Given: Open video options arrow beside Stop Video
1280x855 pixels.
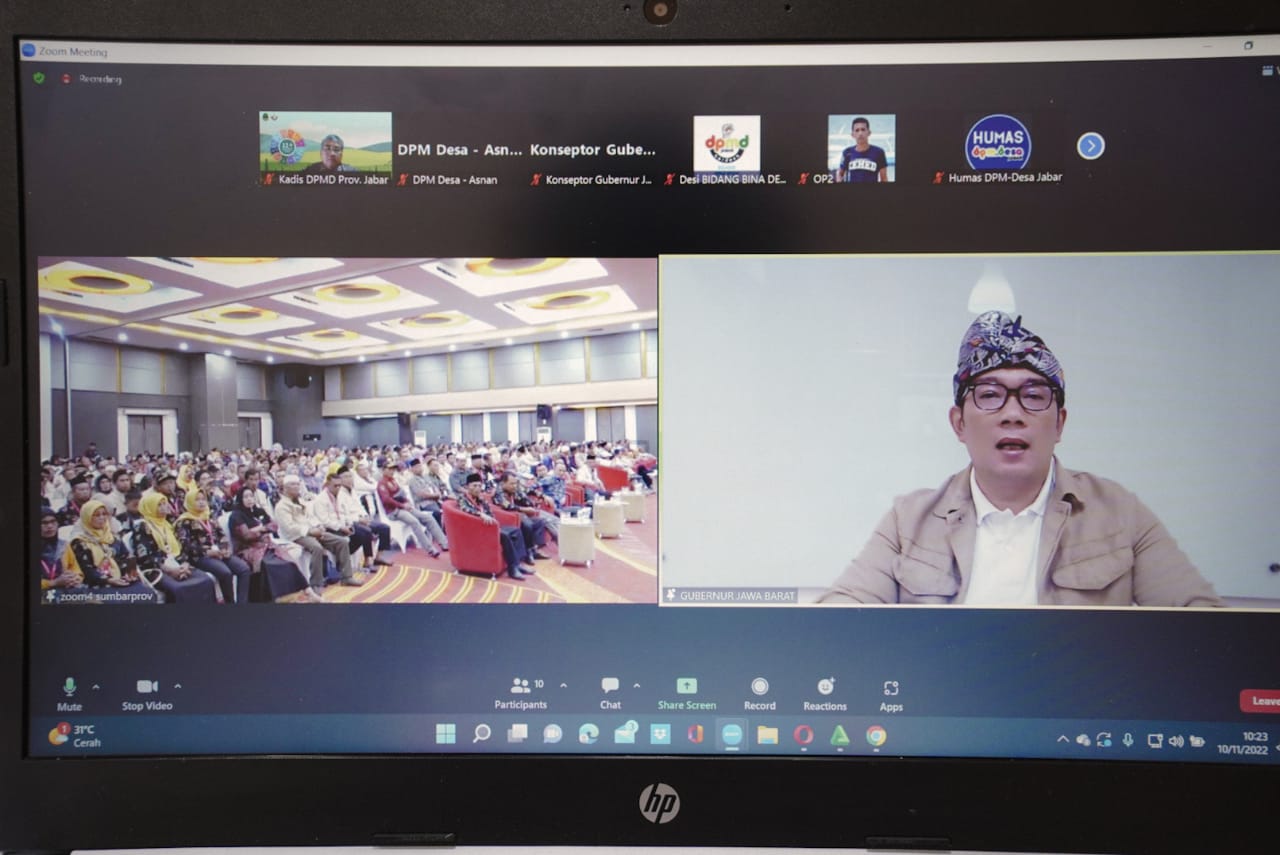Looking at the screenshot, I should [x=178, y=687].
